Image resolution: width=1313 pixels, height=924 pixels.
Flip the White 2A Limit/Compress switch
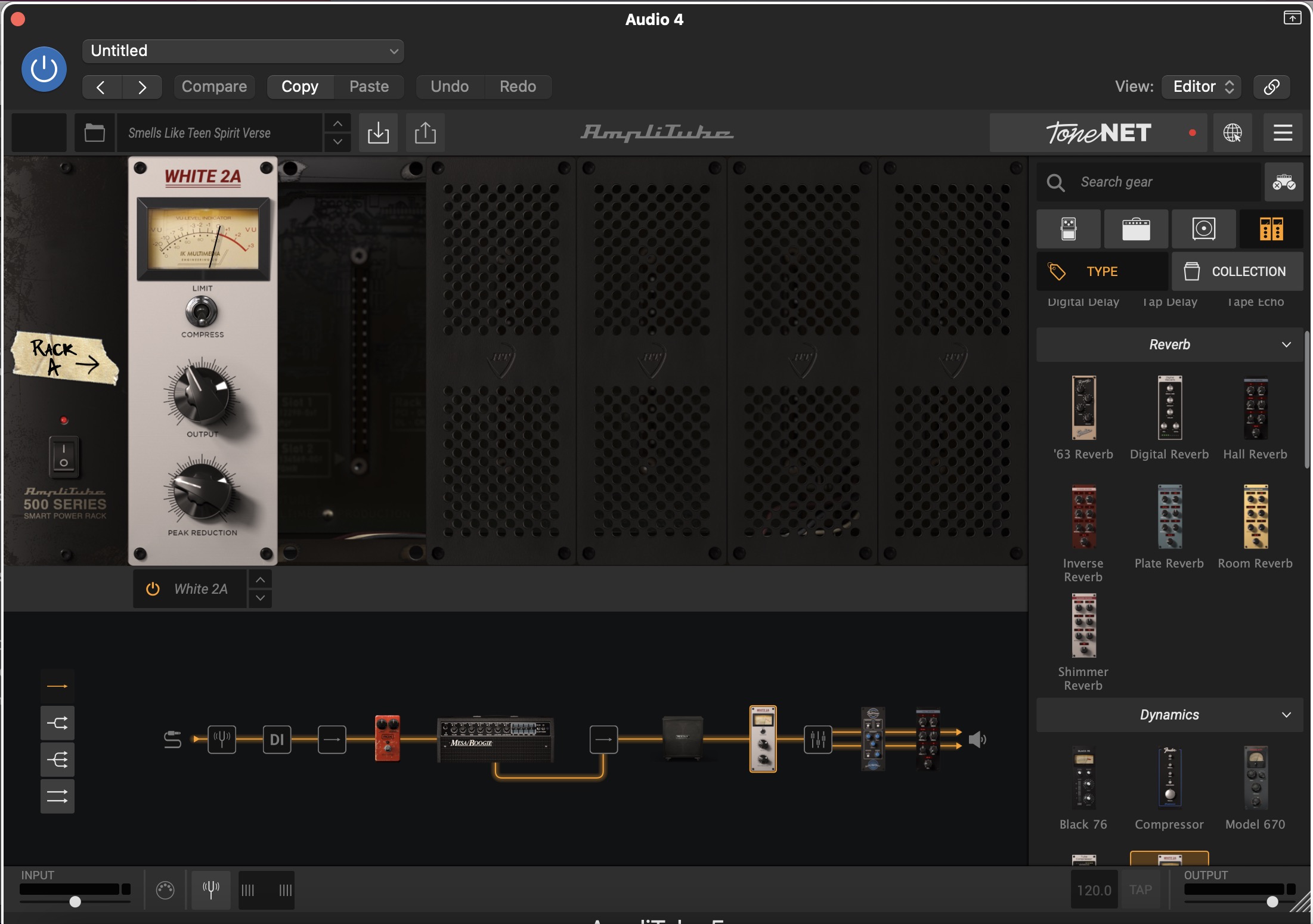[x=202, y=311]
